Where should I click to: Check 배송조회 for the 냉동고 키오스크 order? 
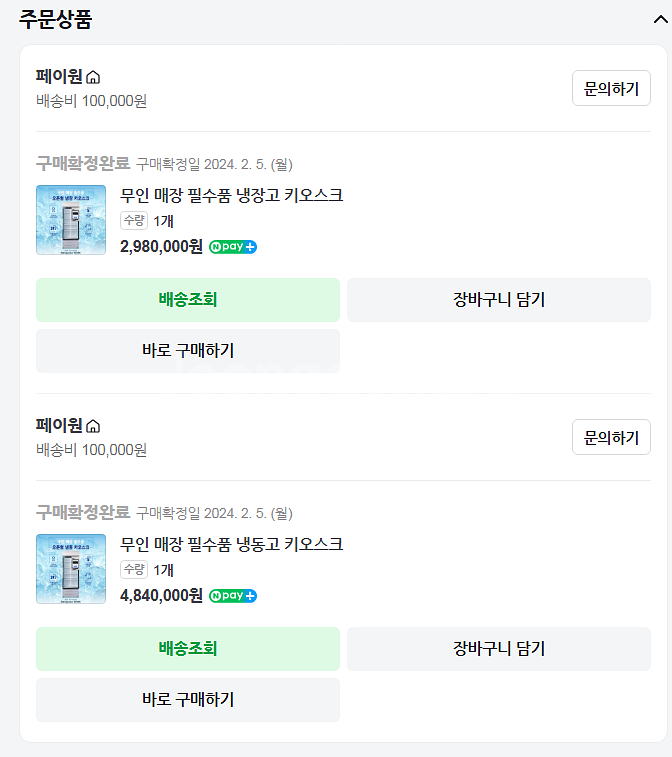[x=188, y=648]
